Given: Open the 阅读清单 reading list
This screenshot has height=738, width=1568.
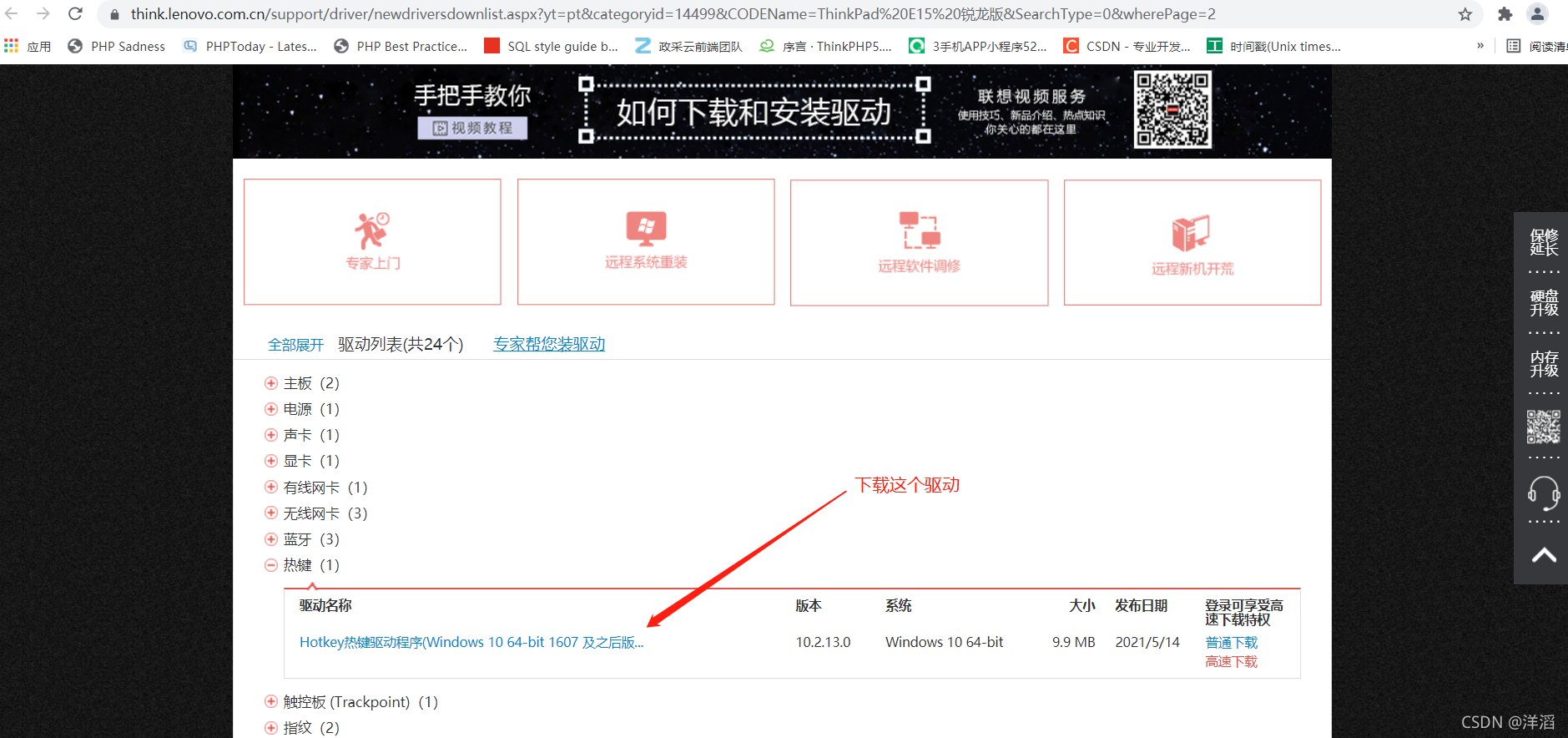Looking at the screenshot, I should [x=1536, y=46].
